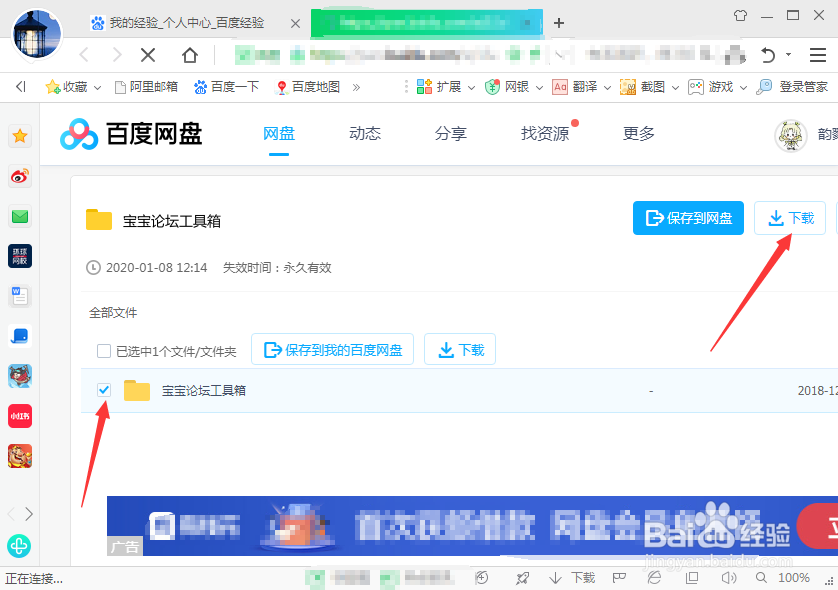Click 保存到我的百度网盘 button
Screen dimensions: 838x590
point(332,350)
